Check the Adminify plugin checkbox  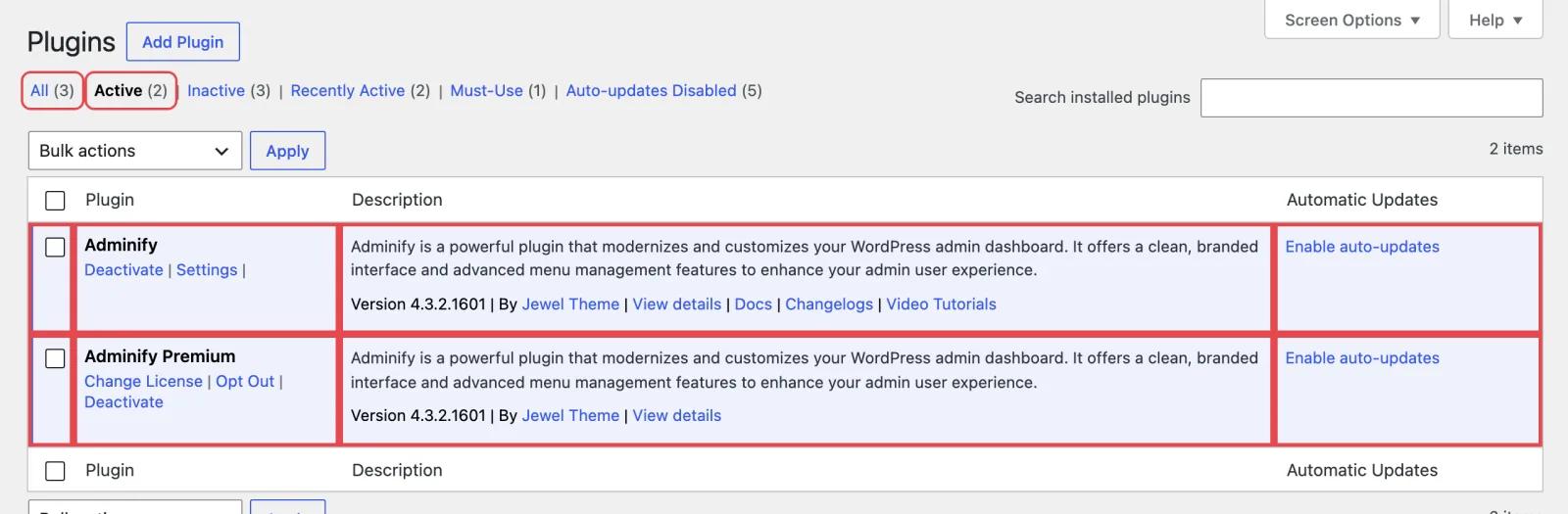(56, 247)
